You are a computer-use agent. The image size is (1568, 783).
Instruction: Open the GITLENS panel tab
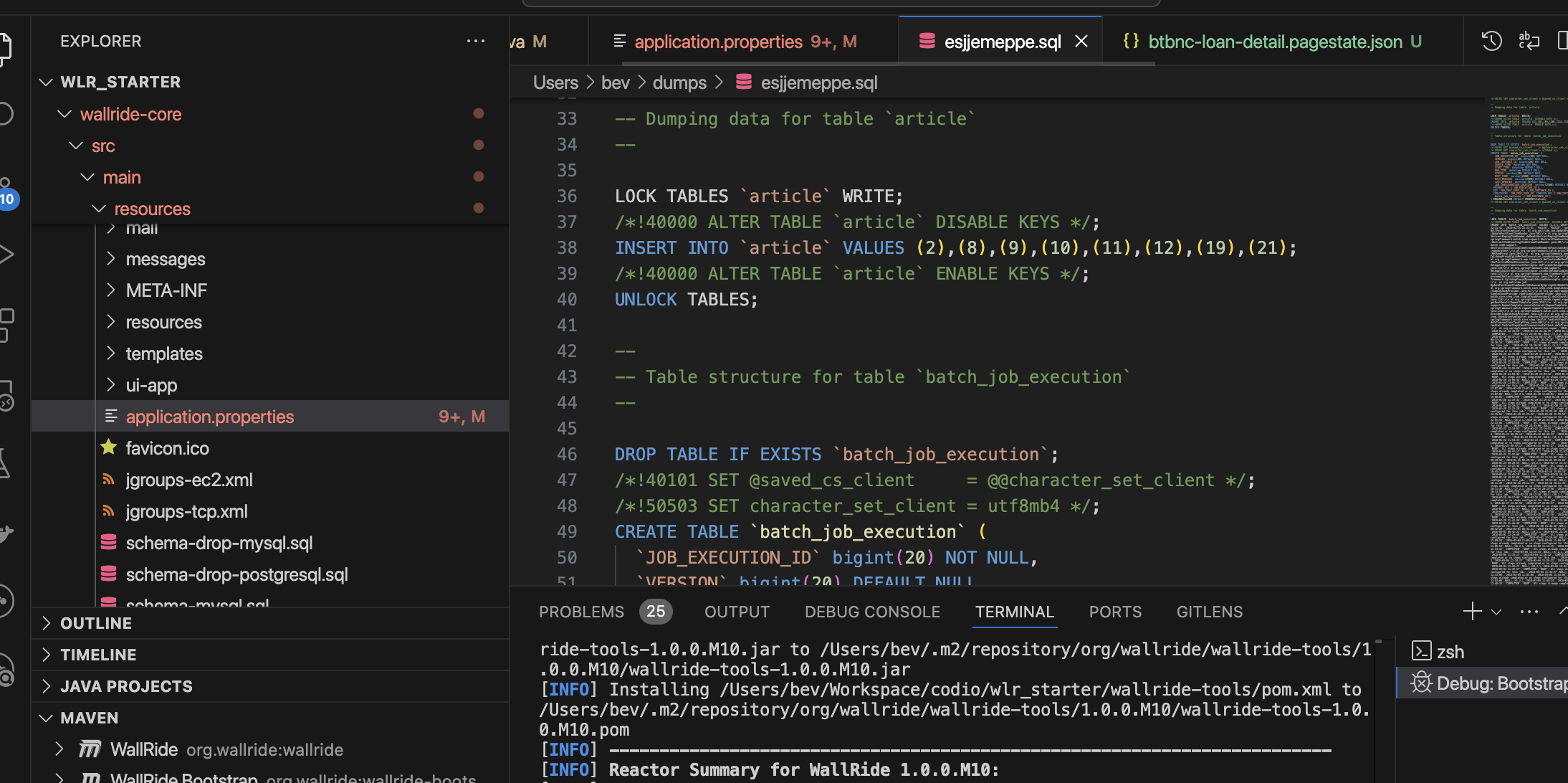[x=1210, y=612]
